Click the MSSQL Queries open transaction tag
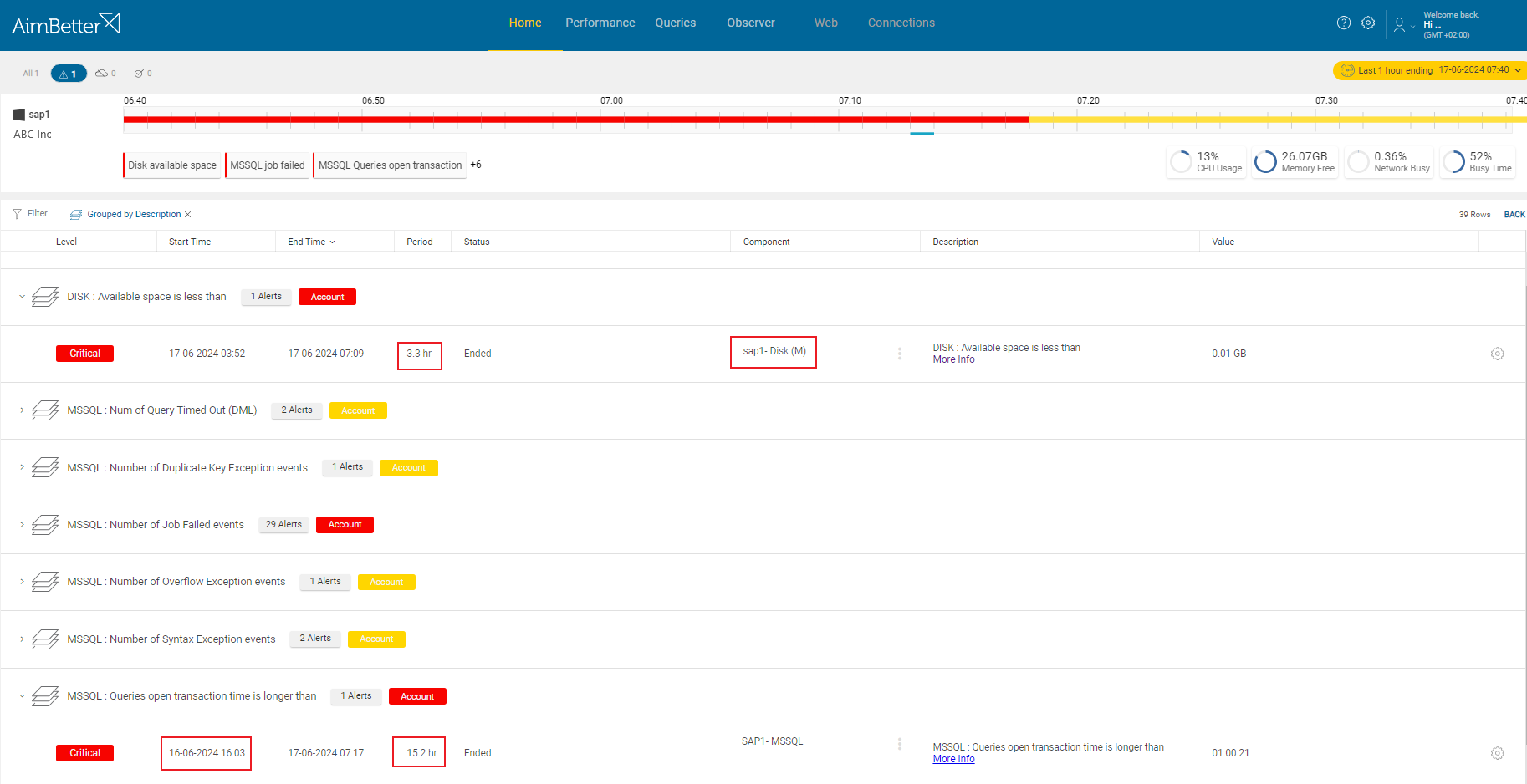Screen dimensions: 1527x784 tap(390, 165)
